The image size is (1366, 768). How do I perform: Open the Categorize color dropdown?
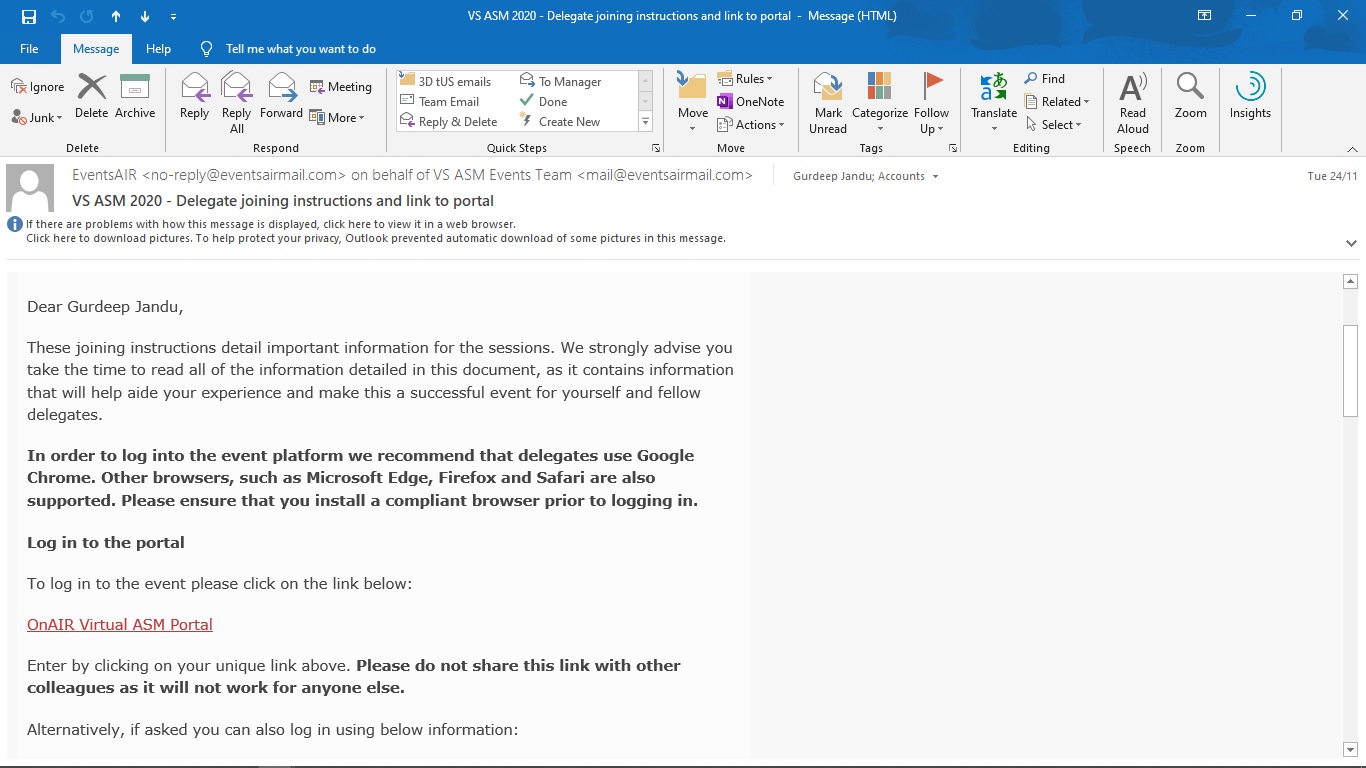point(880,102)
